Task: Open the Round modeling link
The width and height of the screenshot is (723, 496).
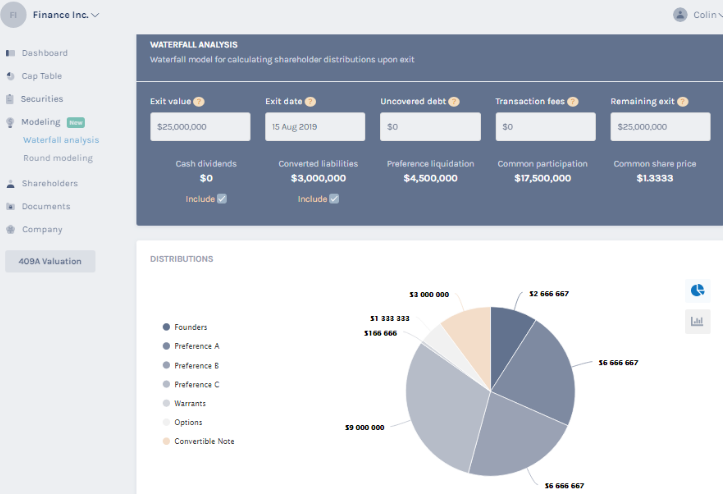Action: pyautogui.click(x=58, y=158)
